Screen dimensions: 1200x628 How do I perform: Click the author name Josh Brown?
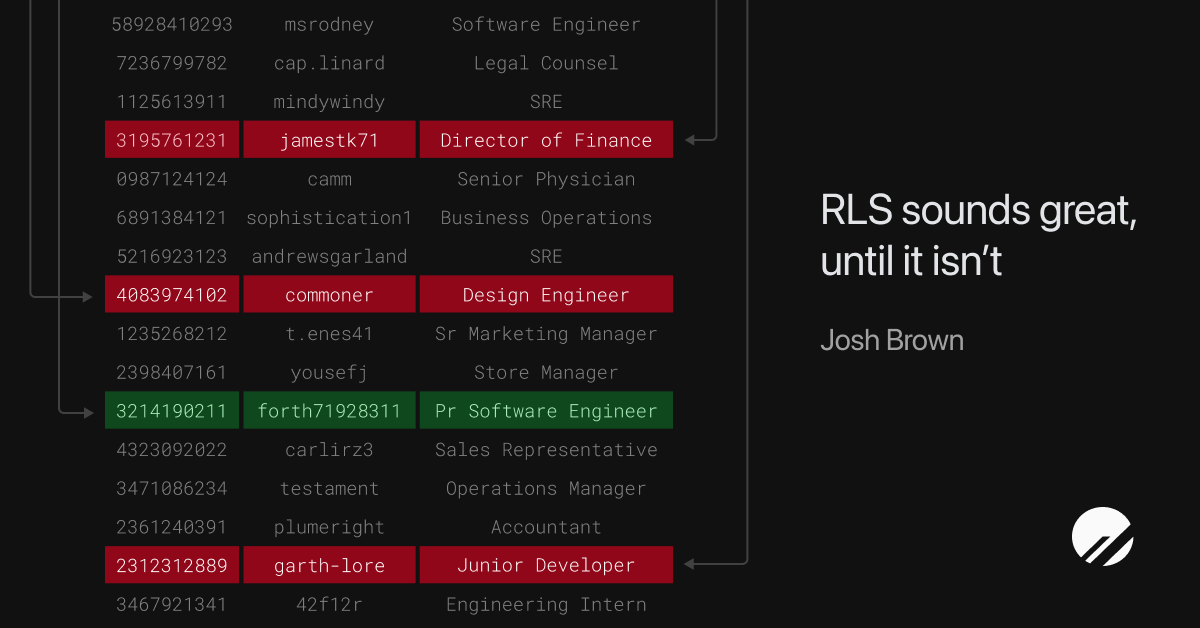click(892, 340)
